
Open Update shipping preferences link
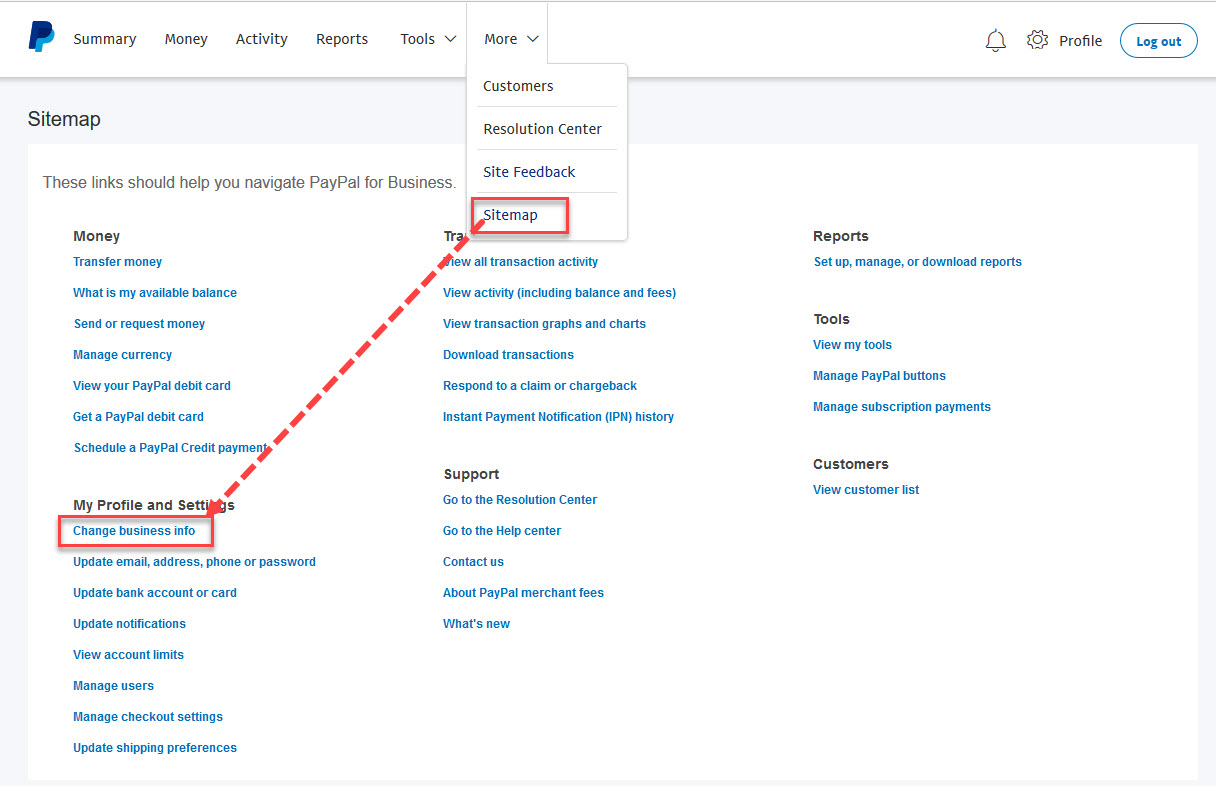point(155,748)
